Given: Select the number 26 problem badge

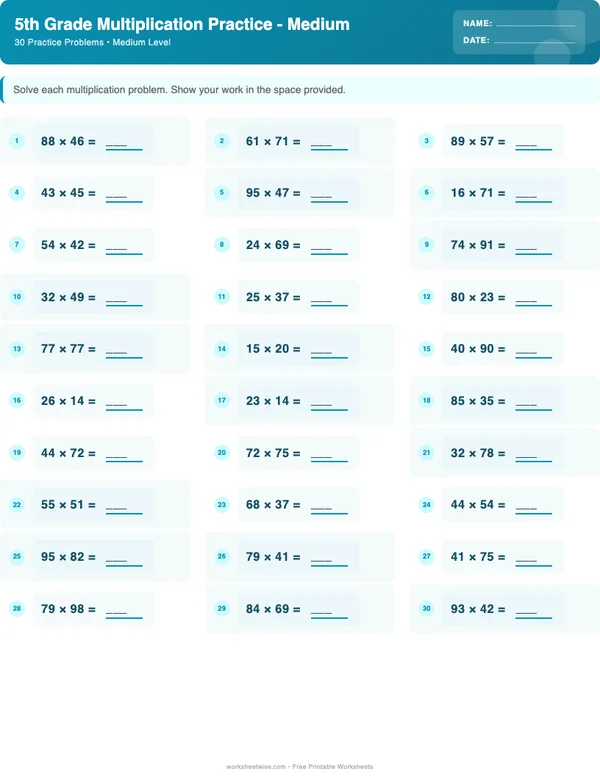Looking at the screenshot, I should 222,557.
